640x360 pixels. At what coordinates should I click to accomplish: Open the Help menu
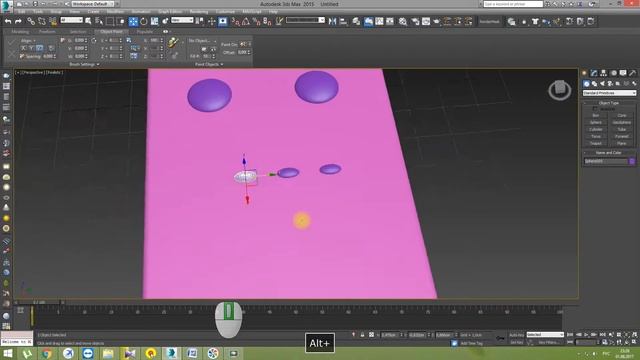[273, 11]
